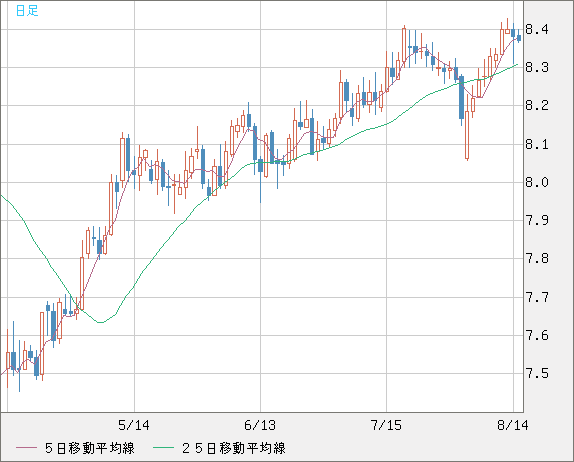The width and height of the screenshot is (574, 462).
Task: Click the 8.0 price axis label
Action: [x=537, y=182]
